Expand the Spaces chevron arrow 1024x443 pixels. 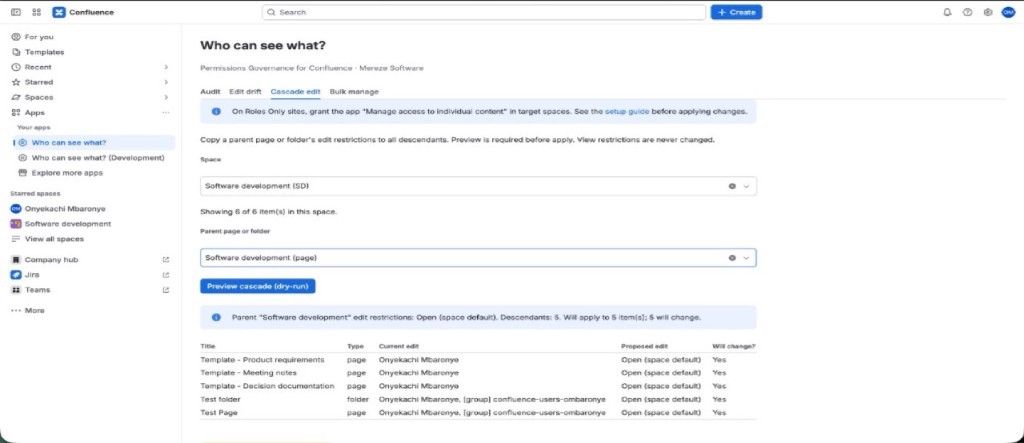(x=166, y=97)
